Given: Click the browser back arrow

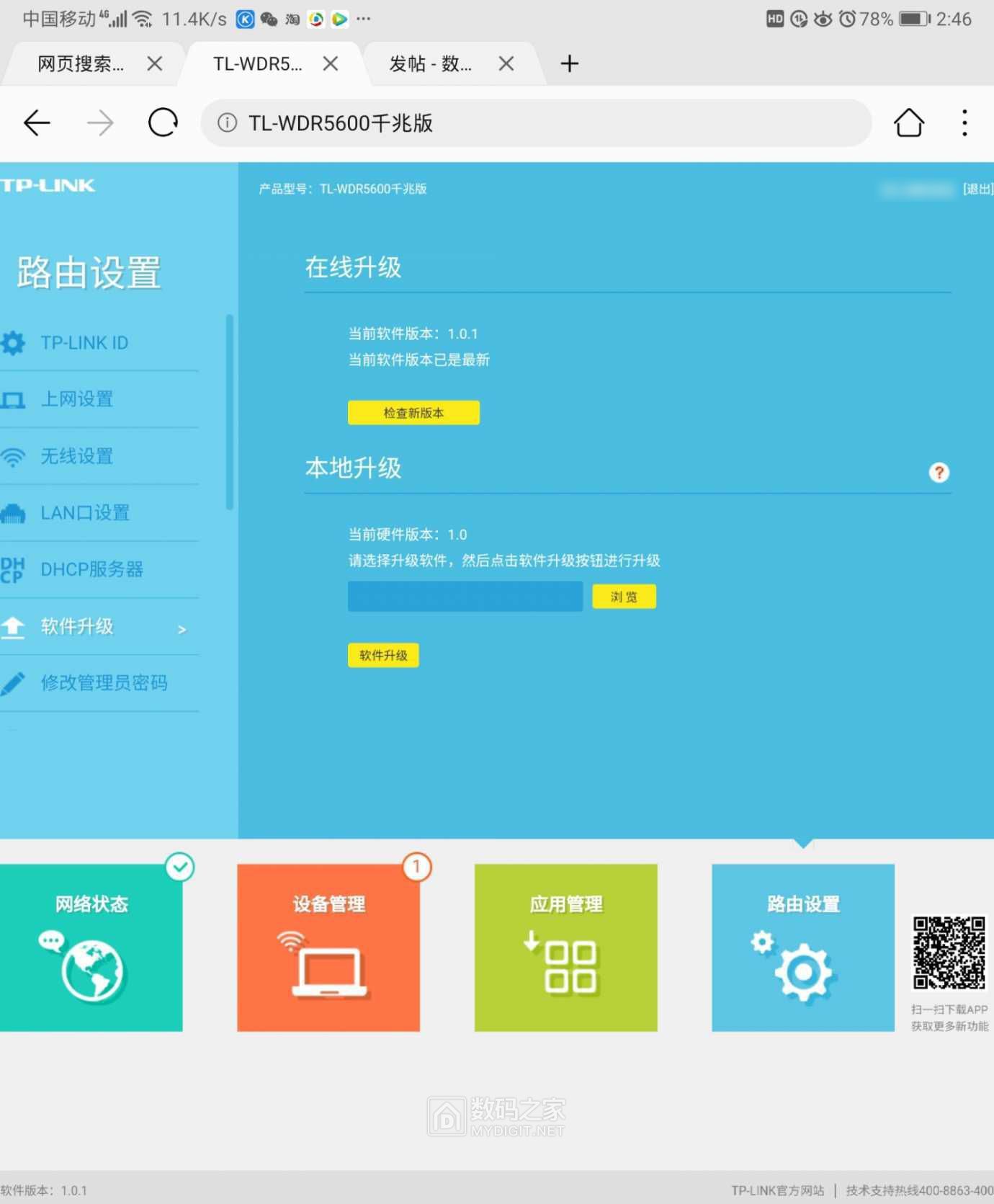Looking at the screenshot, I should pyautogui.click(x=37, y=123).
